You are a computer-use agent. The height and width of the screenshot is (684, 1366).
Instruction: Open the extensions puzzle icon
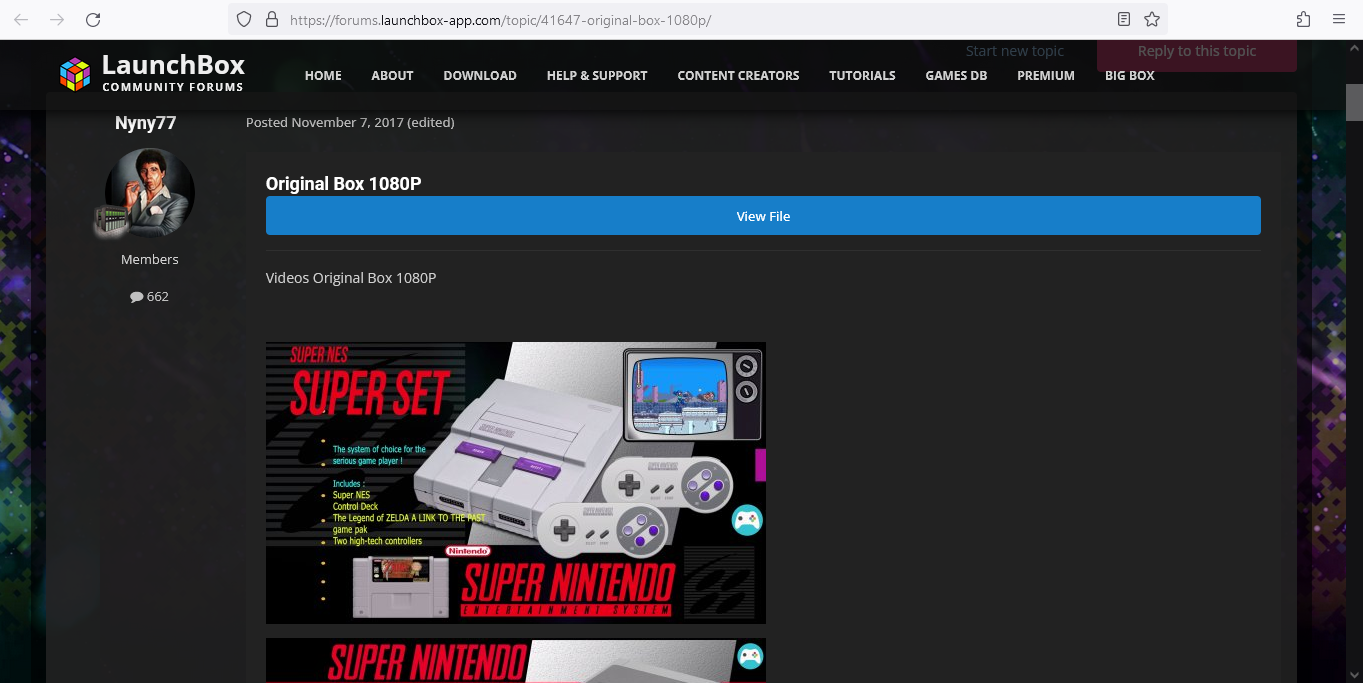point(1303,20)
